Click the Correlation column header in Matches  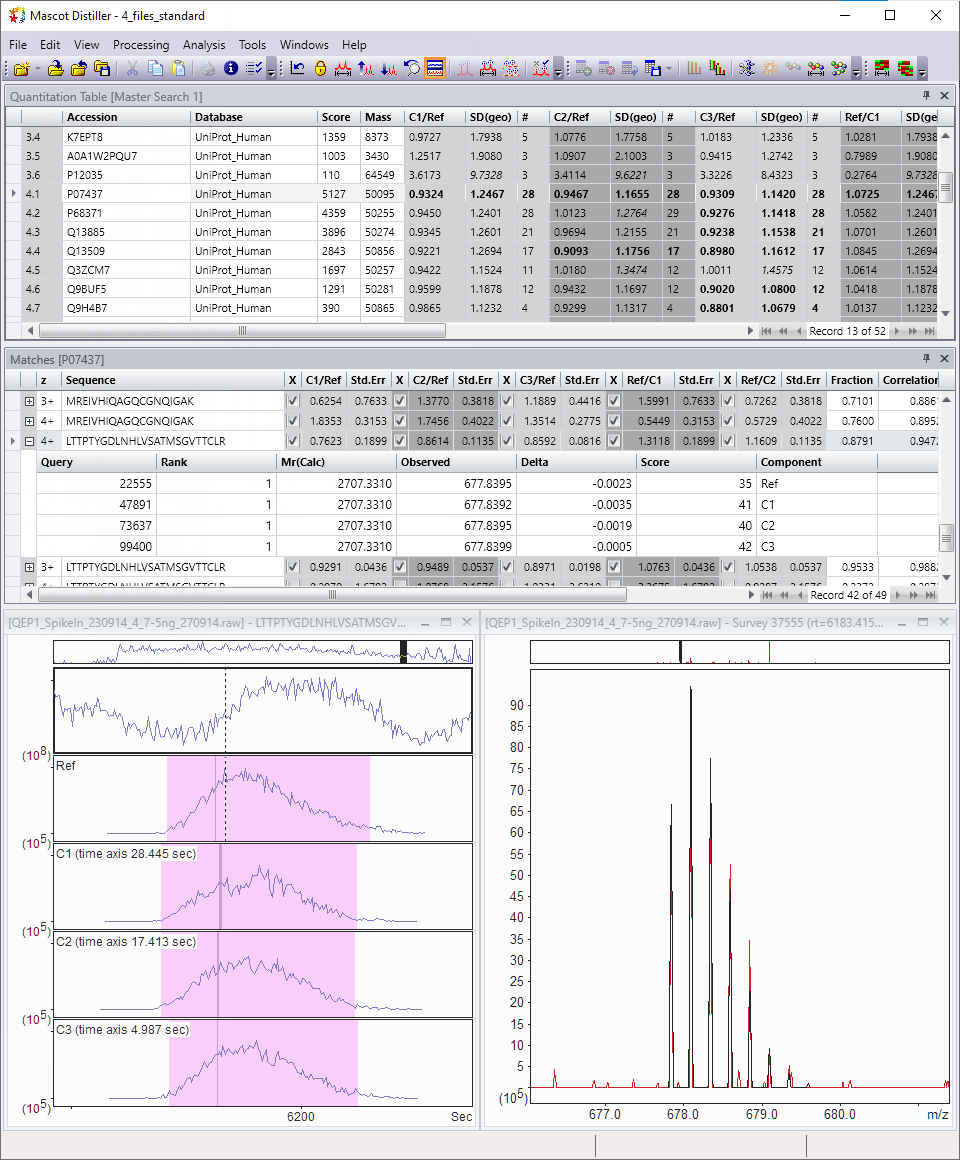(x=910, y=380)
